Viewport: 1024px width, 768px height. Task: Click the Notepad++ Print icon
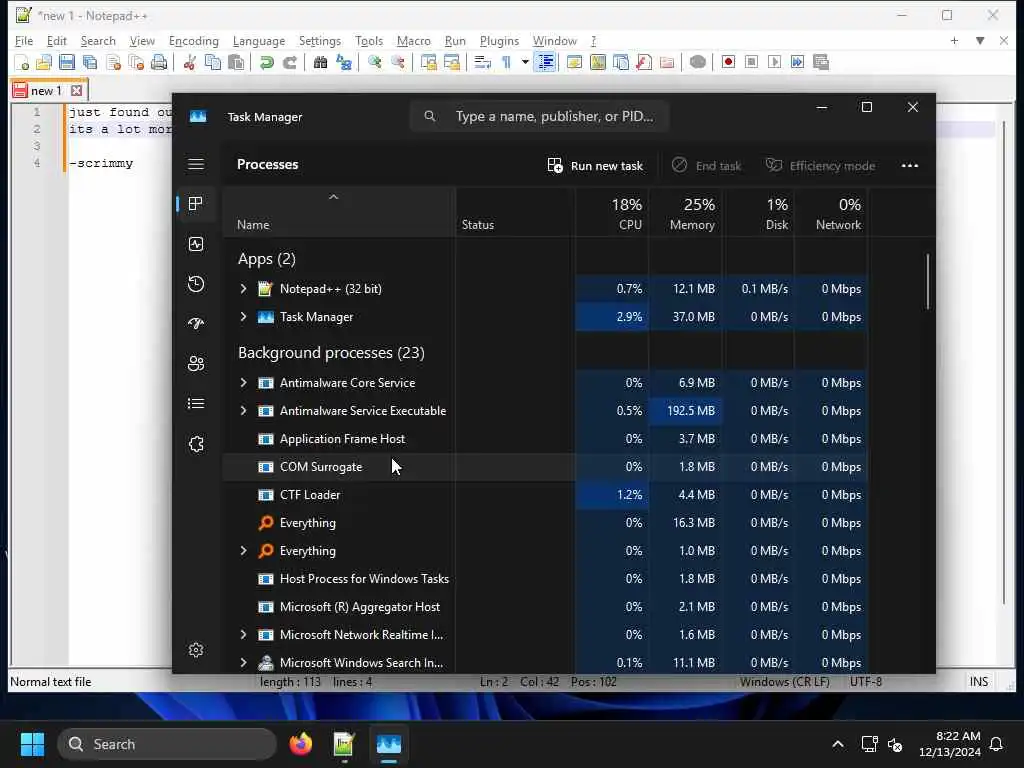click(x=159, y=62)
